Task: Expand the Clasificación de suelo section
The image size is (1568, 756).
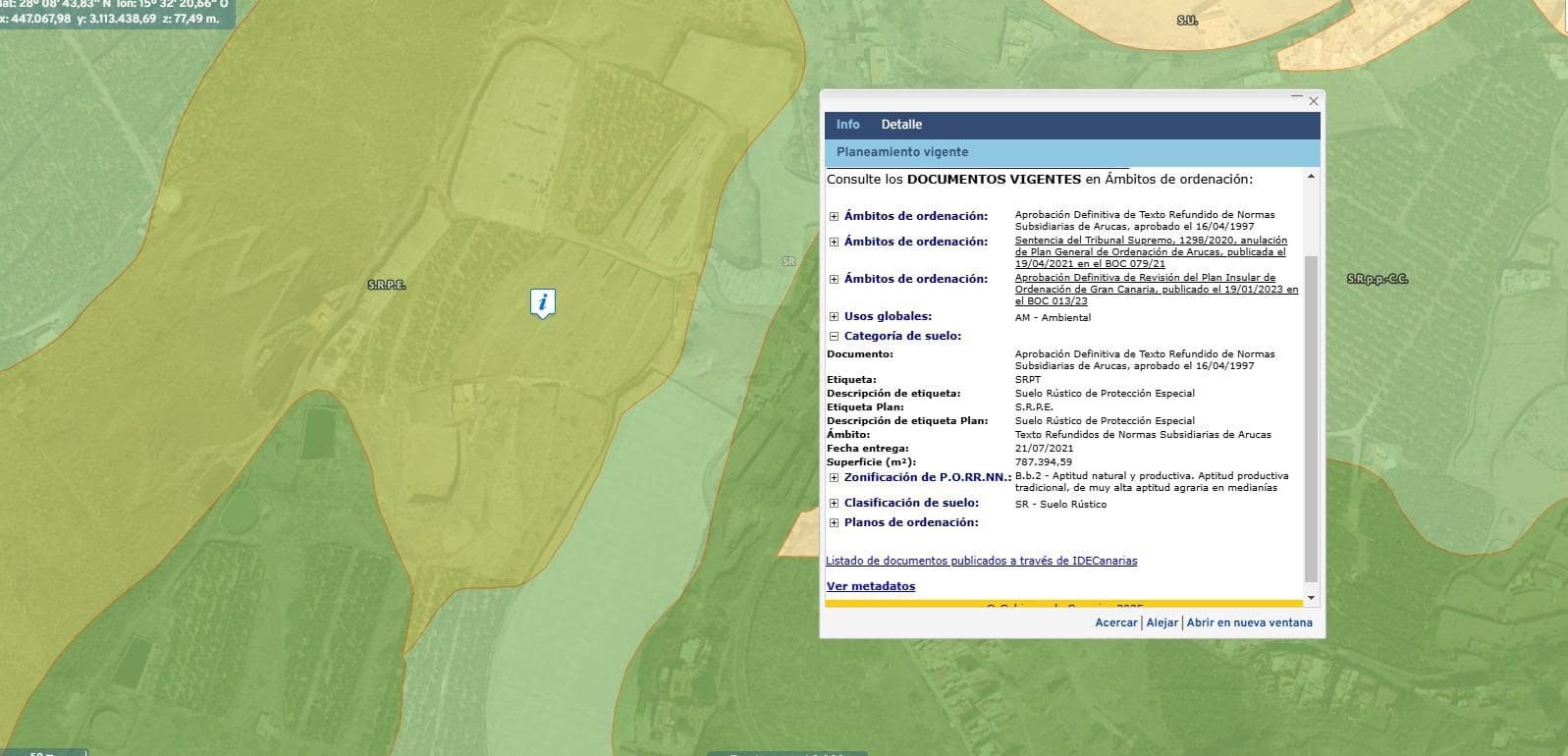Action: coord(834,504)
